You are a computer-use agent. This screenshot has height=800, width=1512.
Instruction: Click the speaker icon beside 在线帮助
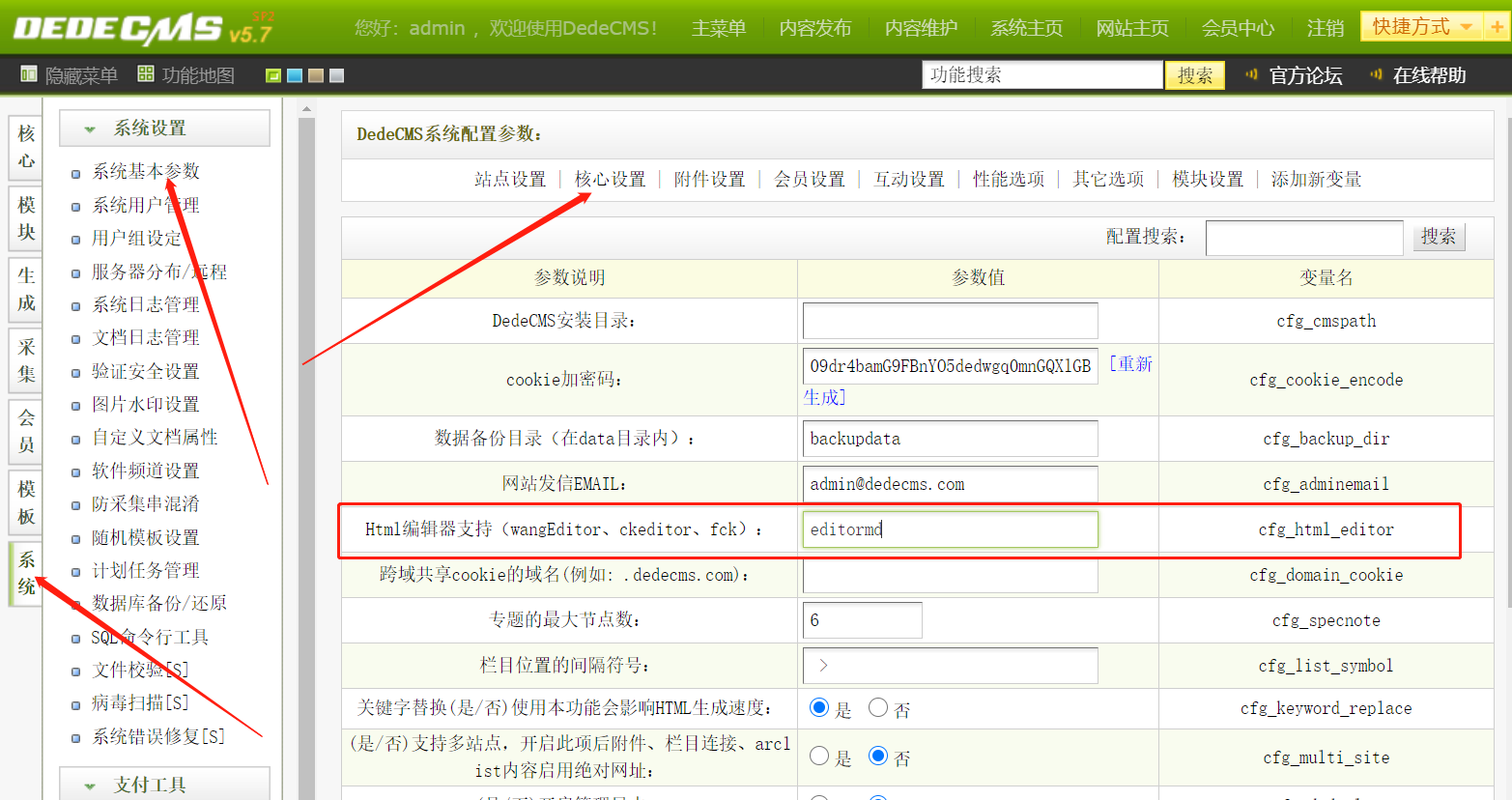coord(1376,74)
